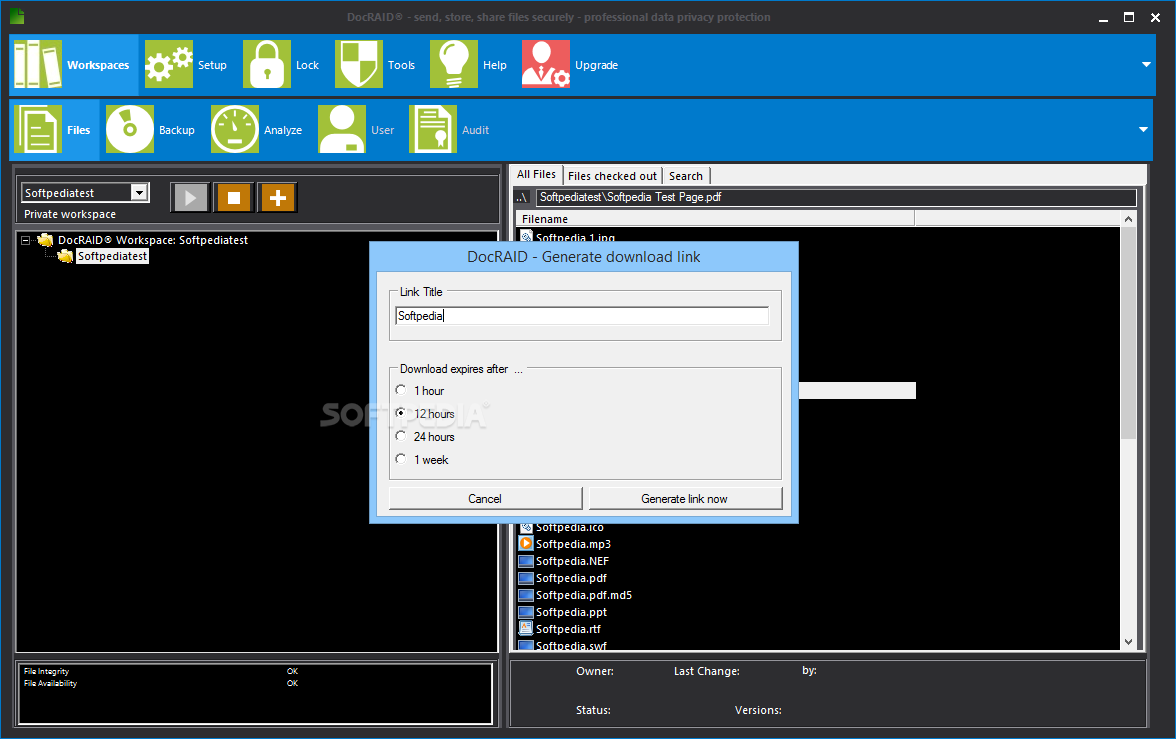Click the Softpedia.pdf.md5 file icon
The width and height of the screenshot is (1176, 739).
(526, 595)
